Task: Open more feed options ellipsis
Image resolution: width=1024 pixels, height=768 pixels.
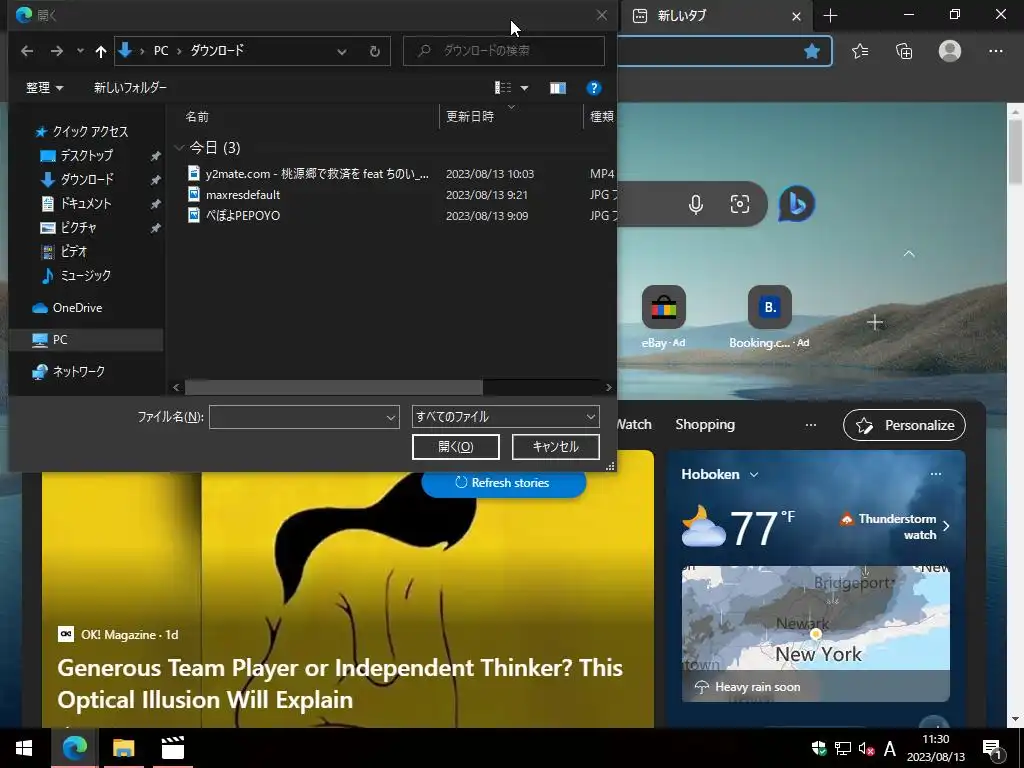Action: 810,424
